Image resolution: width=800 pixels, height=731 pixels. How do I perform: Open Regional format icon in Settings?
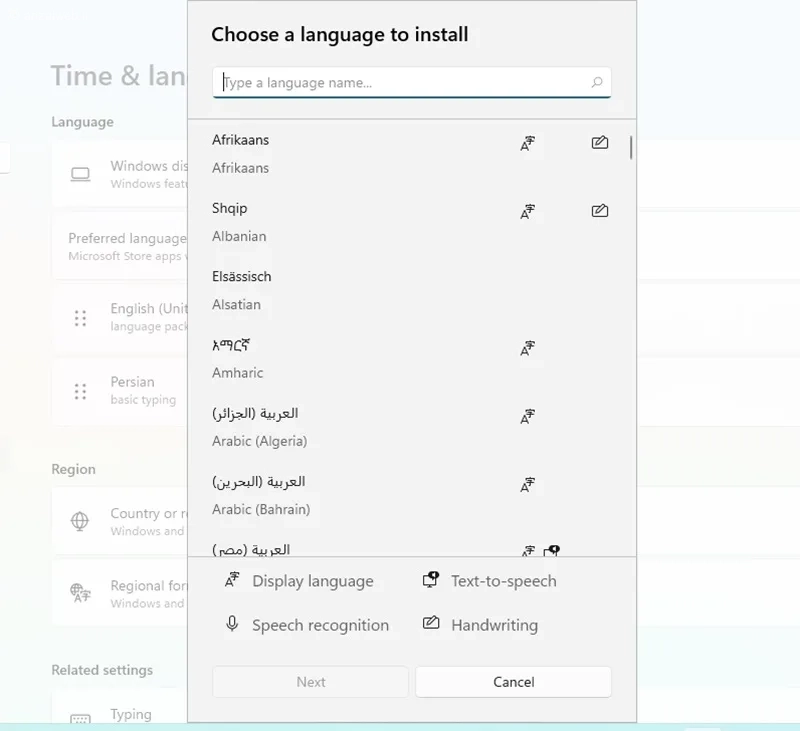80,593
